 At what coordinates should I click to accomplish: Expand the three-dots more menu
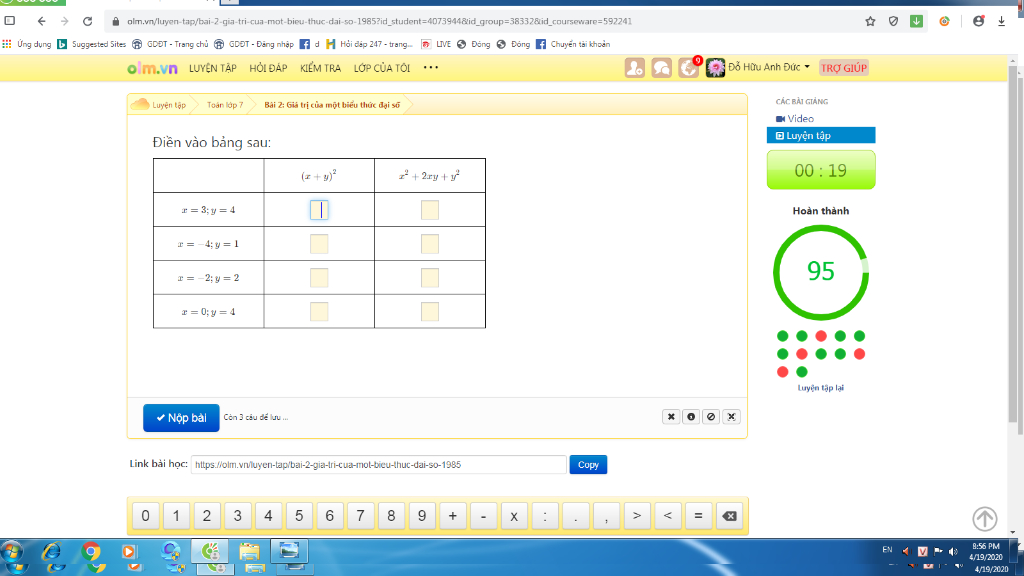pos(431,67)
